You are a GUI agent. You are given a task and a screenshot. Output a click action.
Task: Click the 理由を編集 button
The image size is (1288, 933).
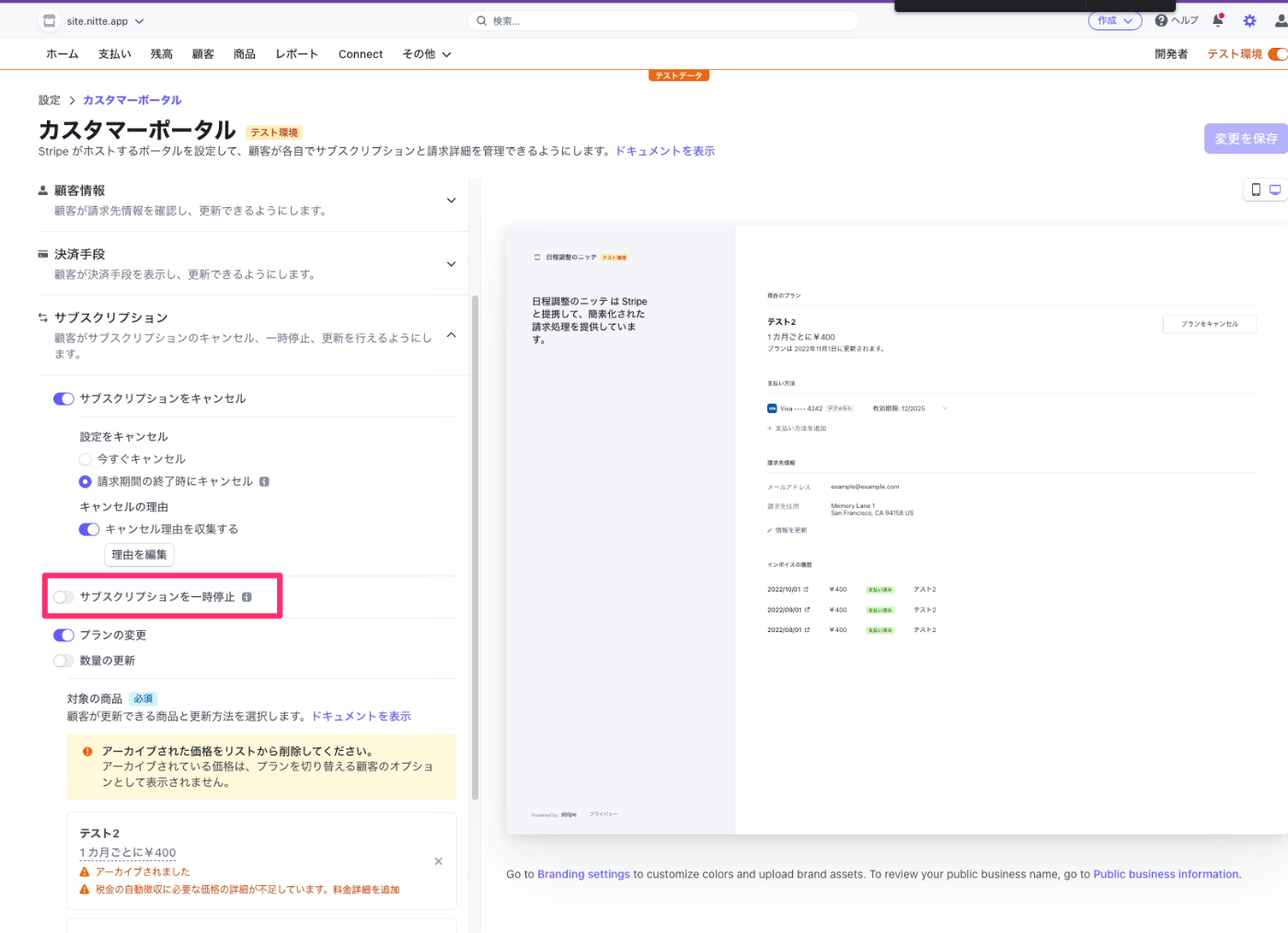click(140, 555)
